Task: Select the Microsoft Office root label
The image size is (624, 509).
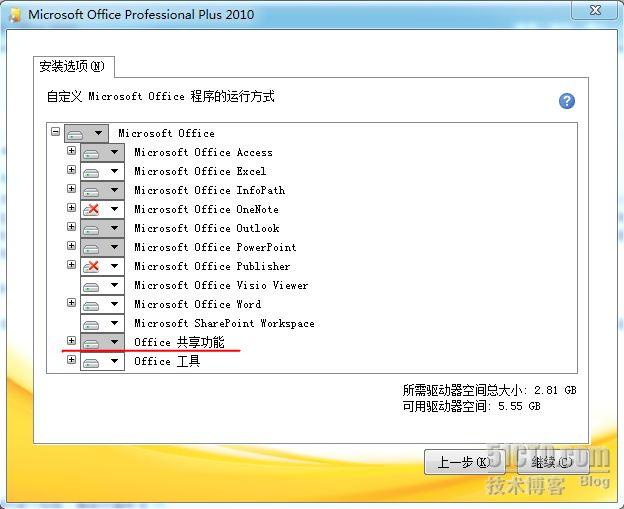Action: (166, 133)
